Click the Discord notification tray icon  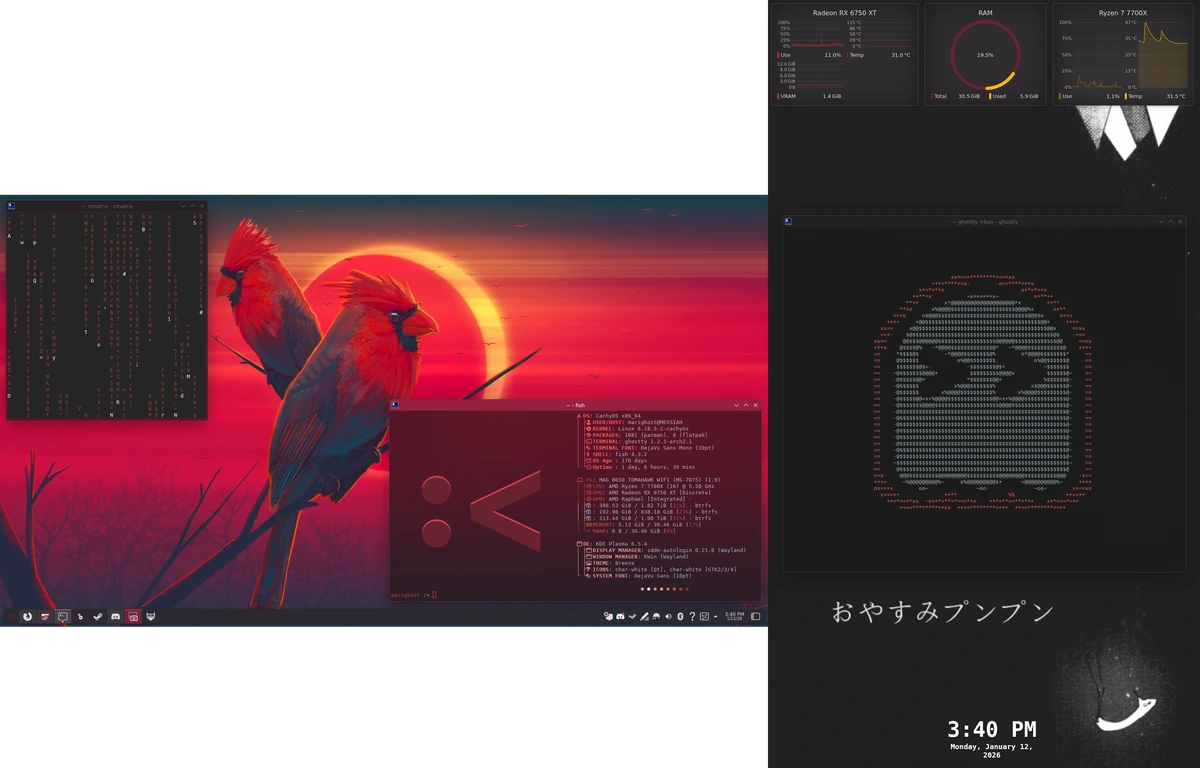(620, 617)
